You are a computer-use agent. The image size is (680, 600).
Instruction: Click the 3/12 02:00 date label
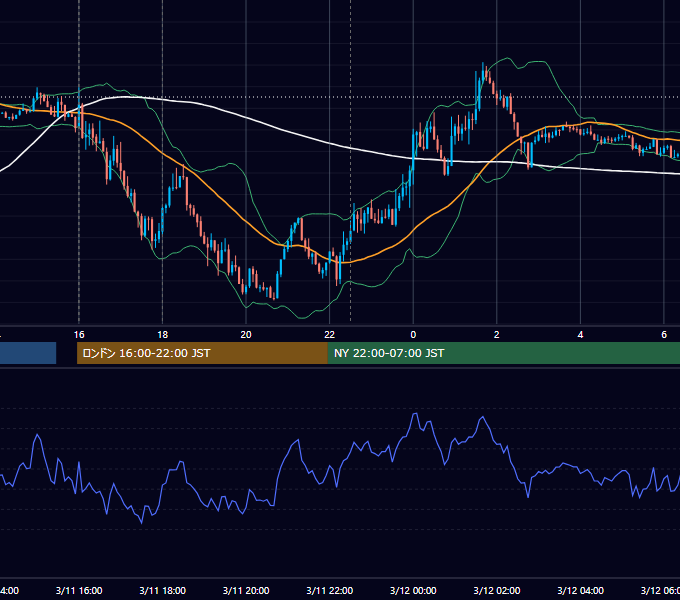(x=497, y=591)
